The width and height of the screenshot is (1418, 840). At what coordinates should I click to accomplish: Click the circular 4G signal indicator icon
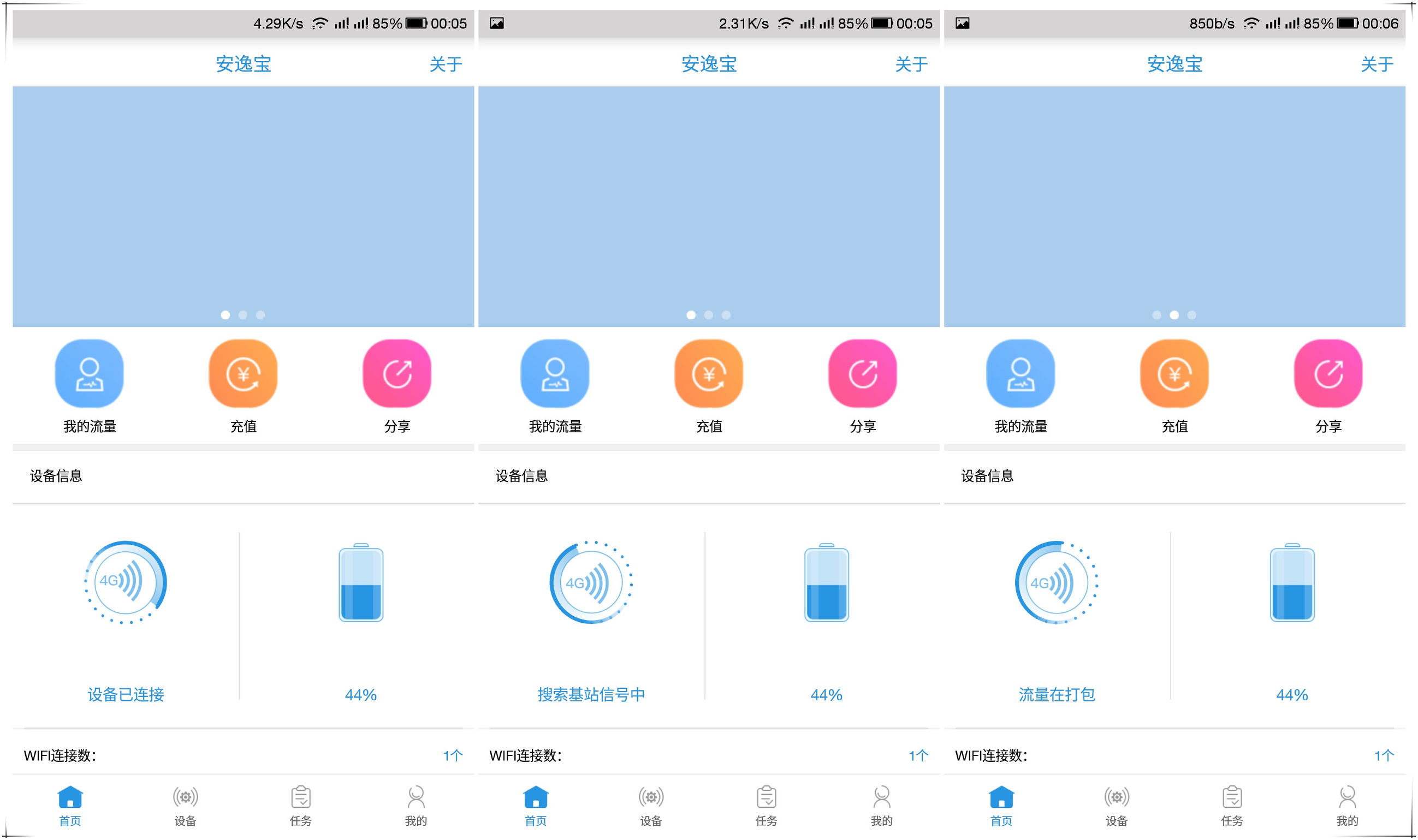click(126, 584)
